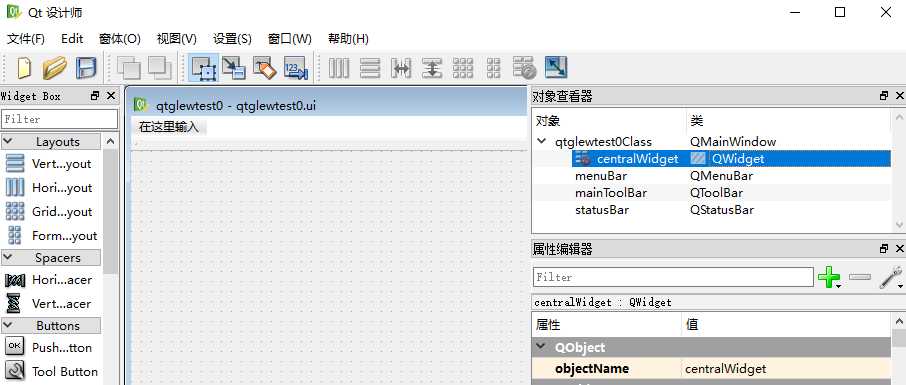Close the 对象查看器 panel
Screen dimensions: 906x385
tap(900, 96)
